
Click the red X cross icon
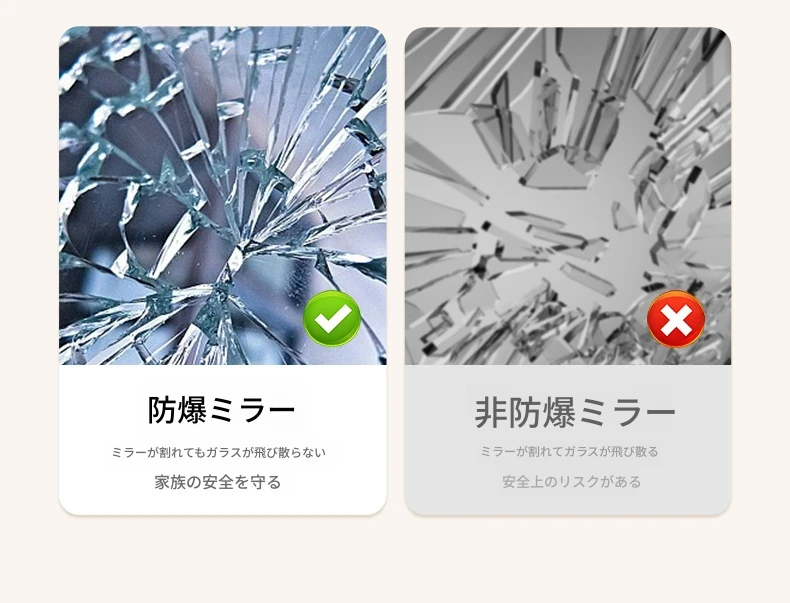(x=676, y=319)
